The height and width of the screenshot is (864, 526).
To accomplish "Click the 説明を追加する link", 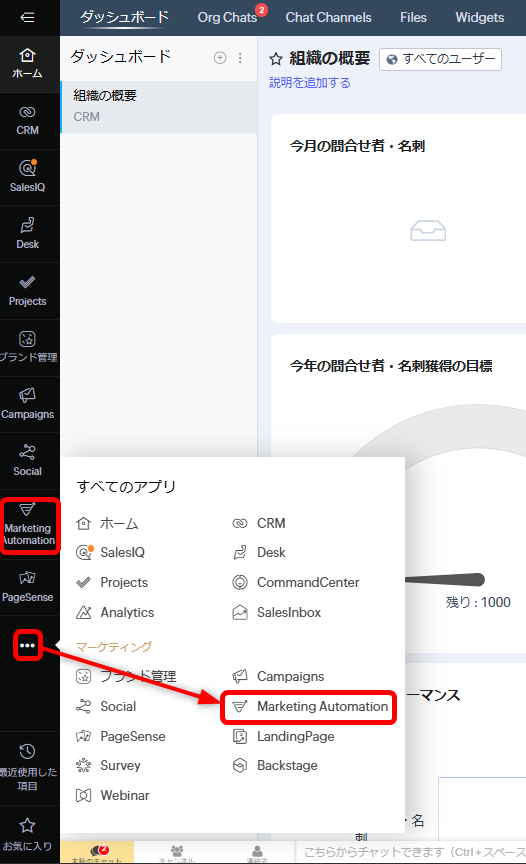I will point(310,83).
